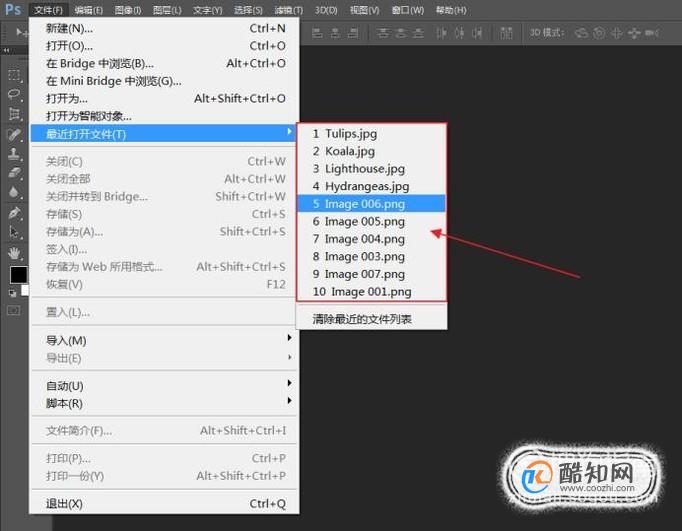Choose 退出(X) menu entry
This screenshot has height=531, width=682.
click(164, 504)
